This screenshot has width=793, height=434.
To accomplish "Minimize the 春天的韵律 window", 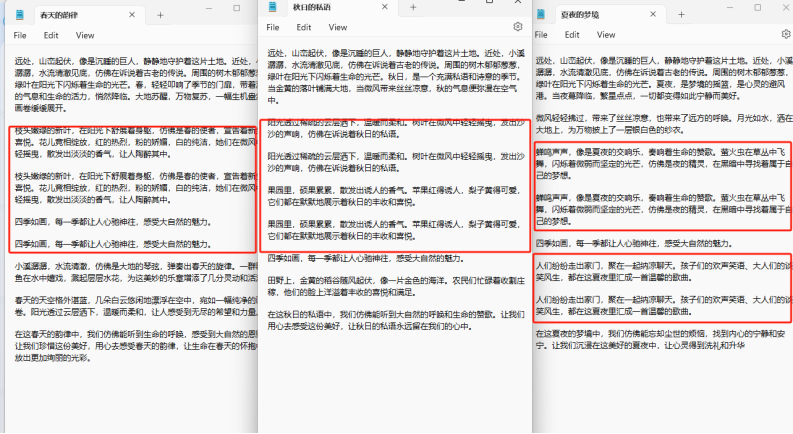I will [209, 9].
